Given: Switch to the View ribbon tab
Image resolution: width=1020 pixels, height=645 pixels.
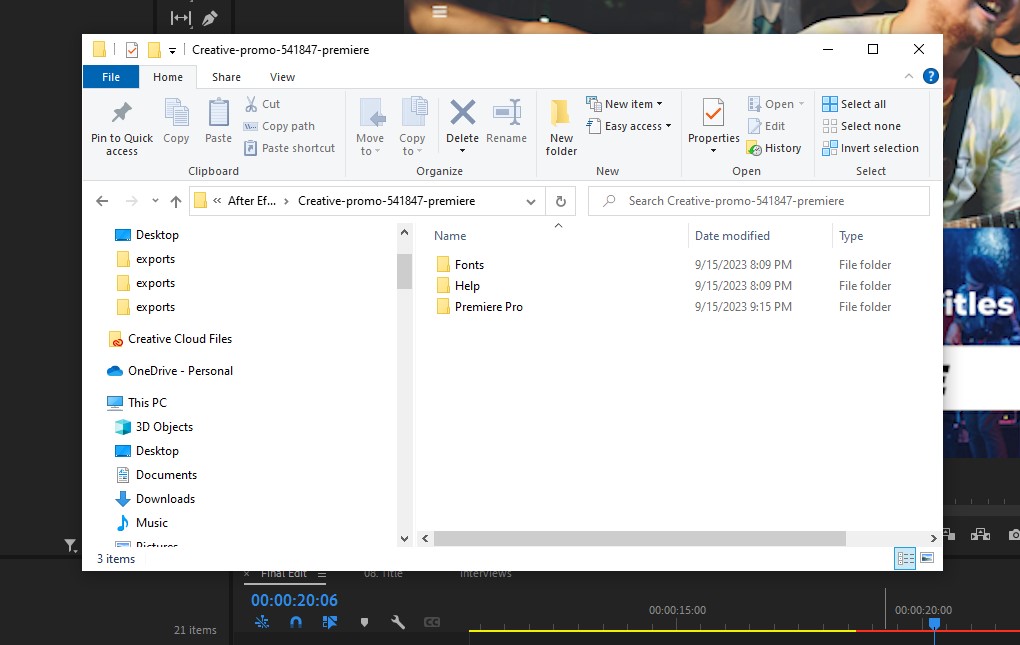Looking at the screenshot, I should 282,77.
